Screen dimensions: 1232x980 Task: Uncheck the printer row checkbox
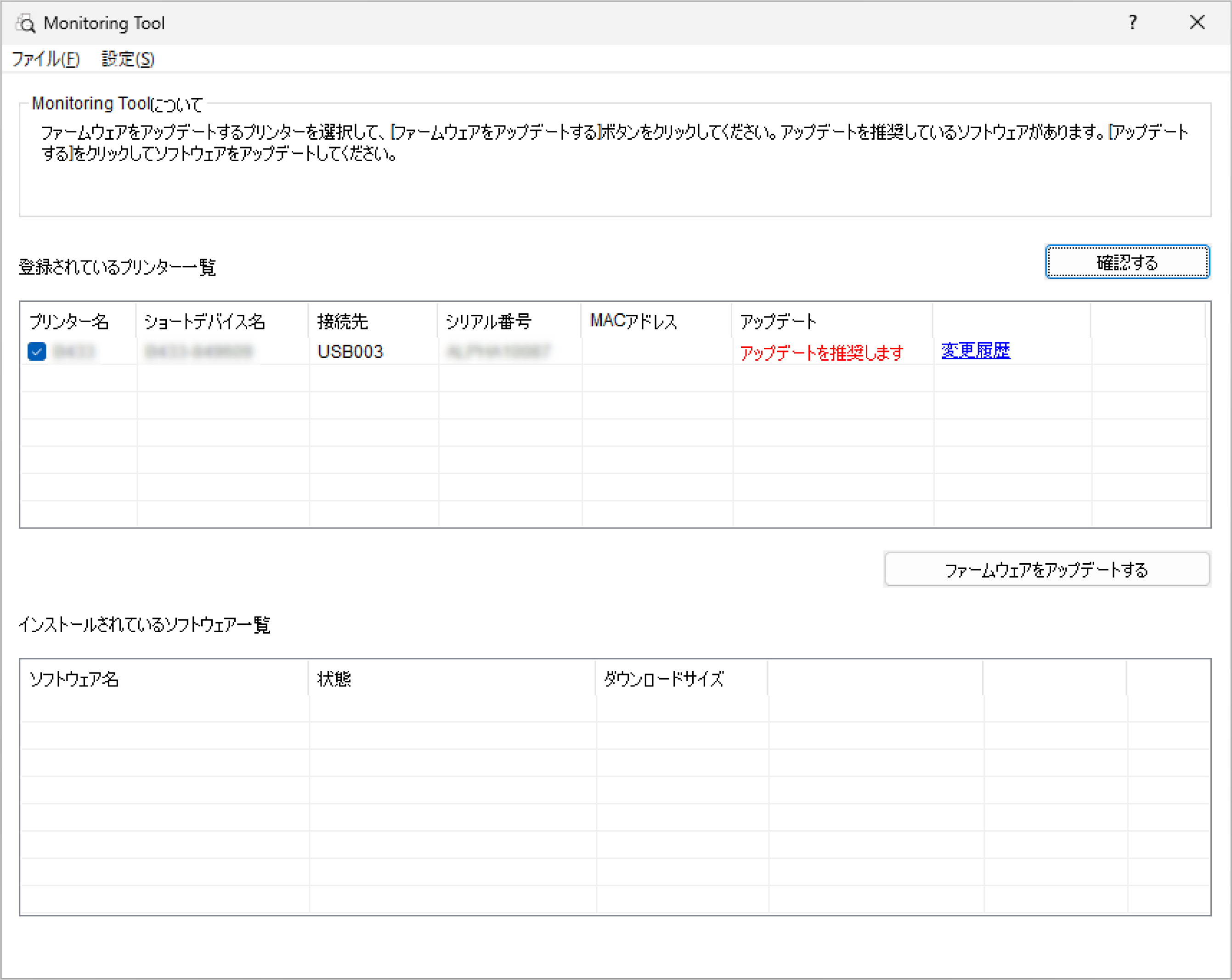[x=37, y=351]
